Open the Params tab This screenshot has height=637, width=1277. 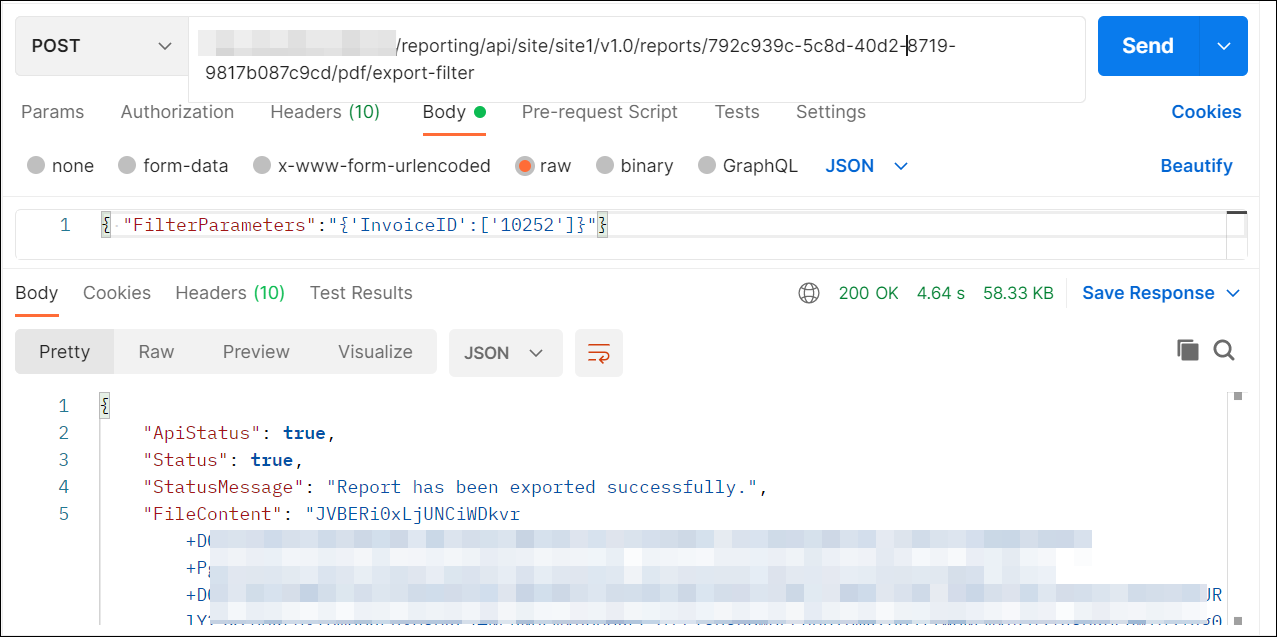click(x=53, y=112)
